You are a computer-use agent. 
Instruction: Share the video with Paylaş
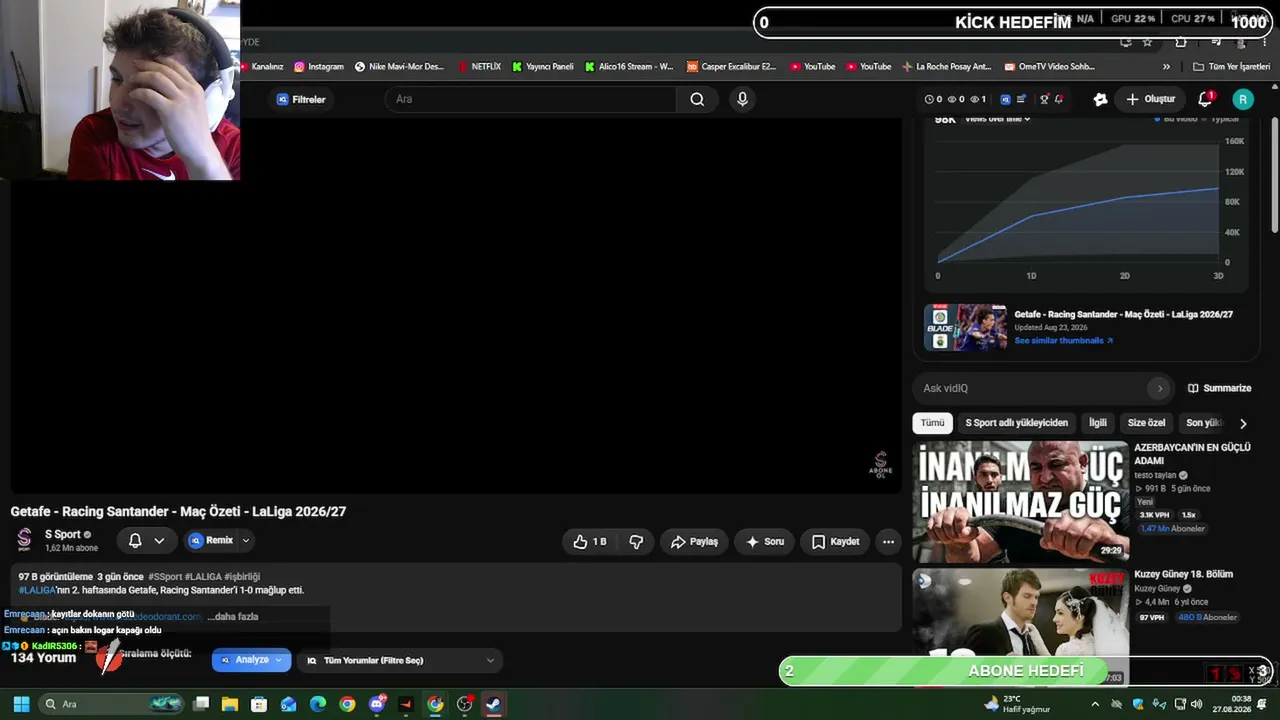tap(694, 541)
